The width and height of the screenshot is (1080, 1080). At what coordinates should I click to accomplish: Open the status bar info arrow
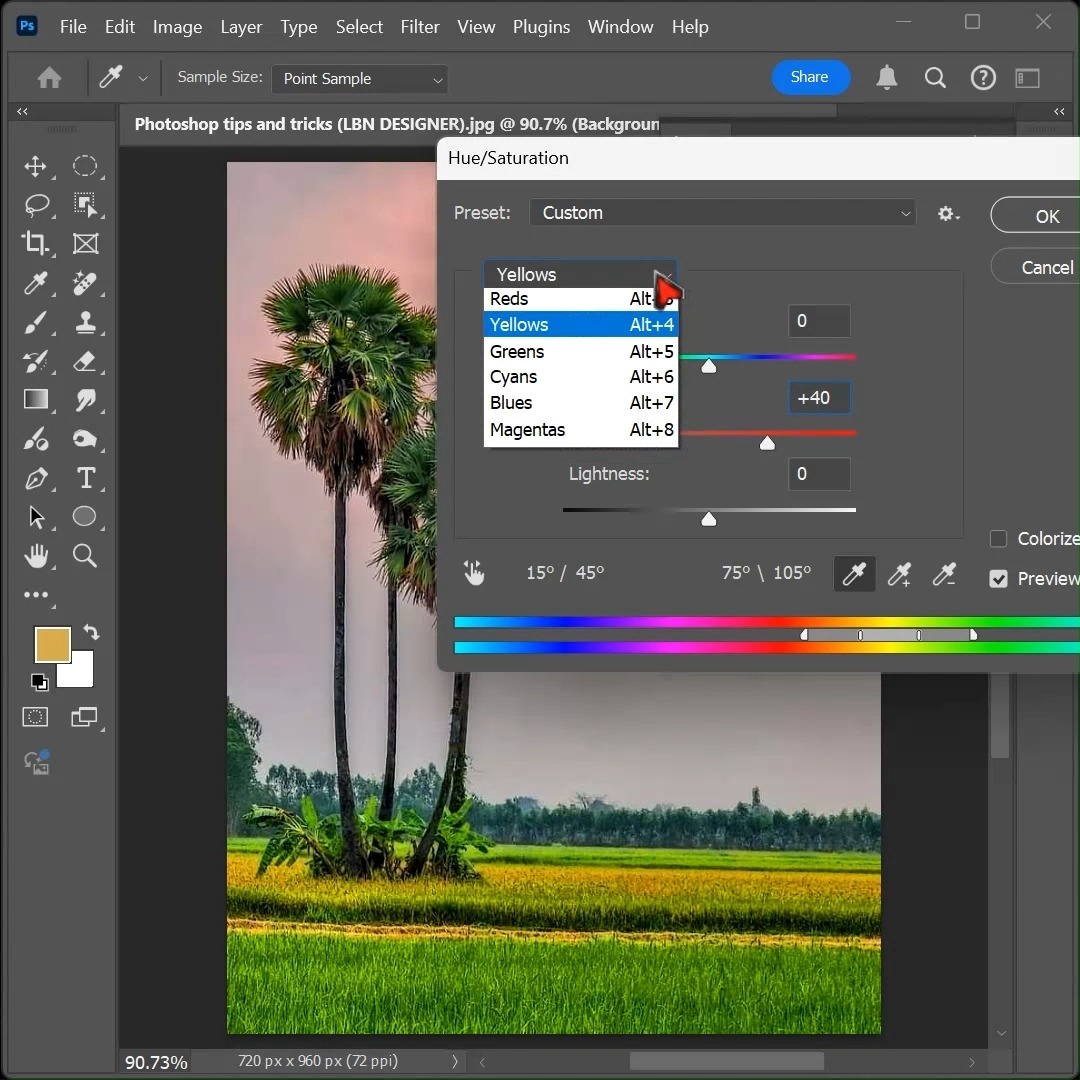[x=455, y=1061]
